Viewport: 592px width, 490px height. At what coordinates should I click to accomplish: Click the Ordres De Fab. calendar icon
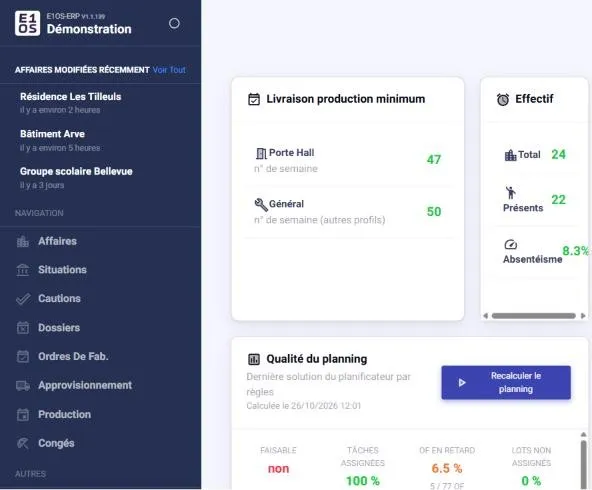(23, 356)
